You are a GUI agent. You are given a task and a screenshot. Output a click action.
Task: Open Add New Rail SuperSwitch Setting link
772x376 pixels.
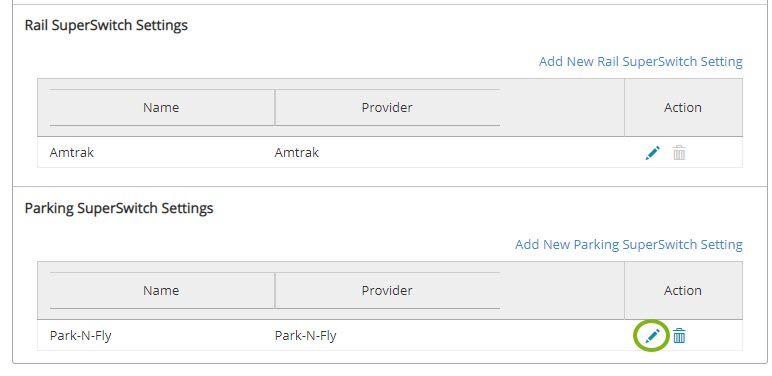641,62
